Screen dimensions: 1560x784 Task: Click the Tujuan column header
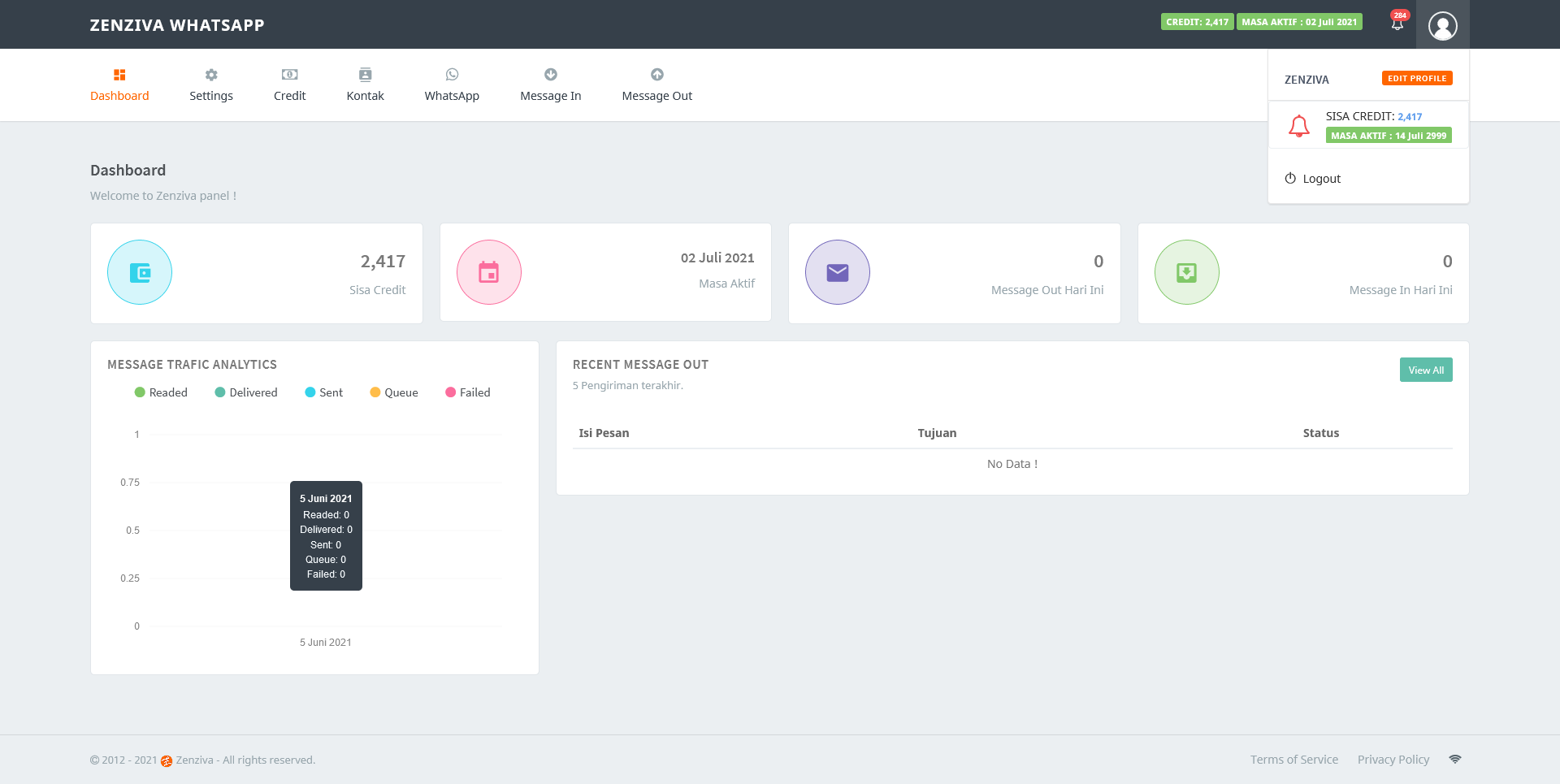pos(937,433)
